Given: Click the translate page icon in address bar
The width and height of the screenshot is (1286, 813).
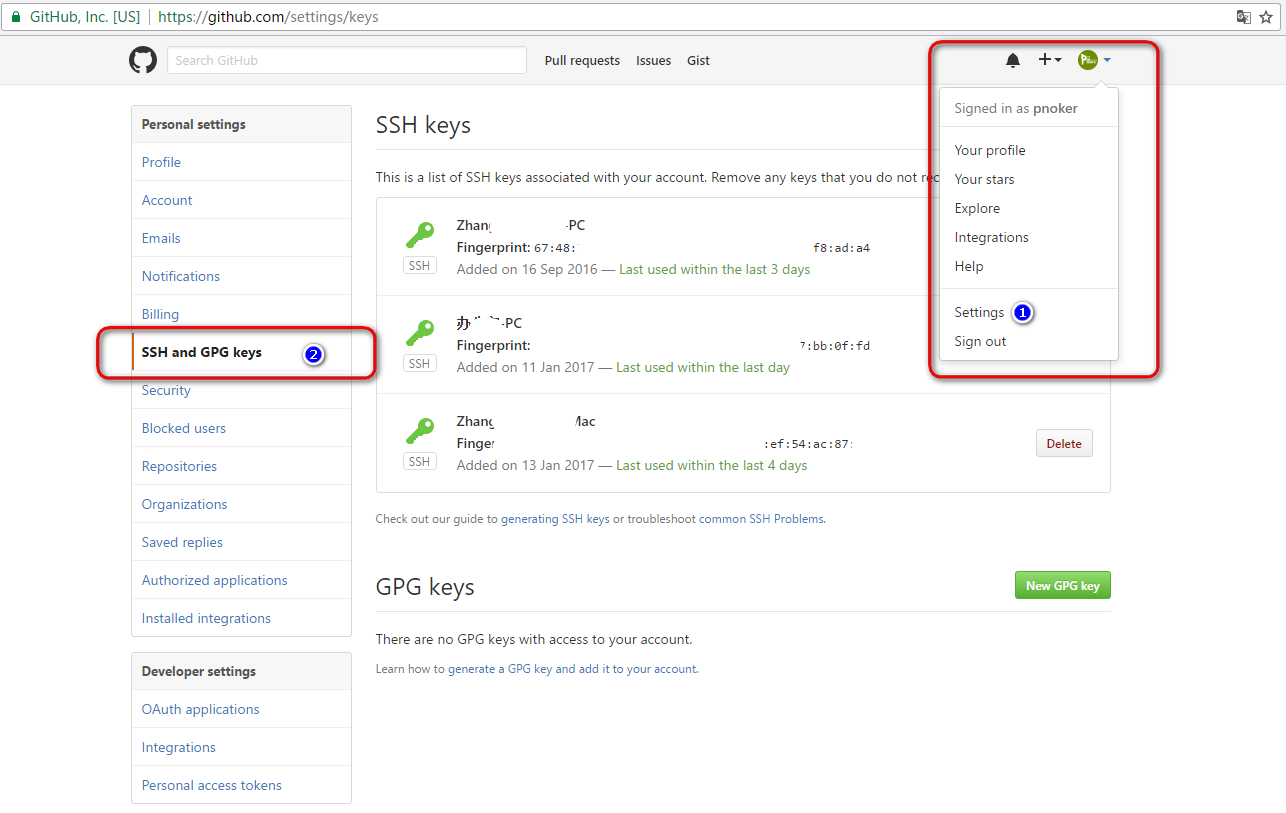Looking at the screenshot, I should coord(1244,17).
